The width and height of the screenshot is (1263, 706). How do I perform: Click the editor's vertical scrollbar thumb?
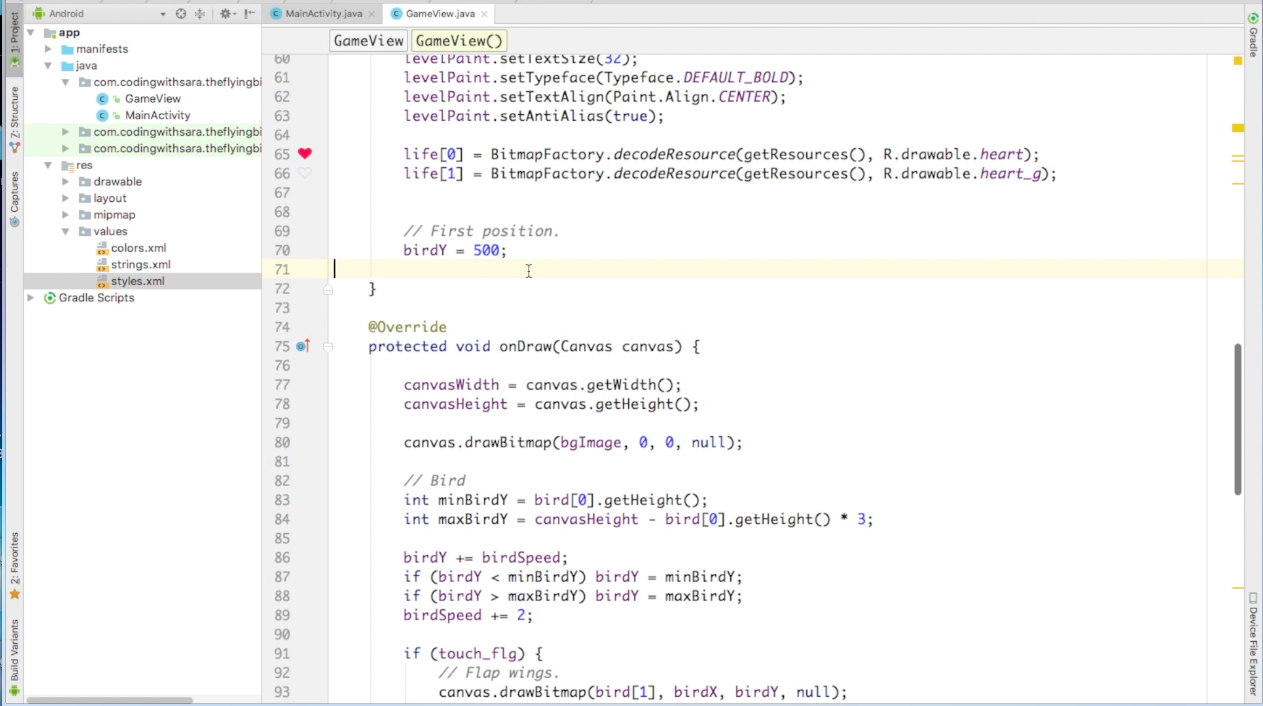(1238, 419)
